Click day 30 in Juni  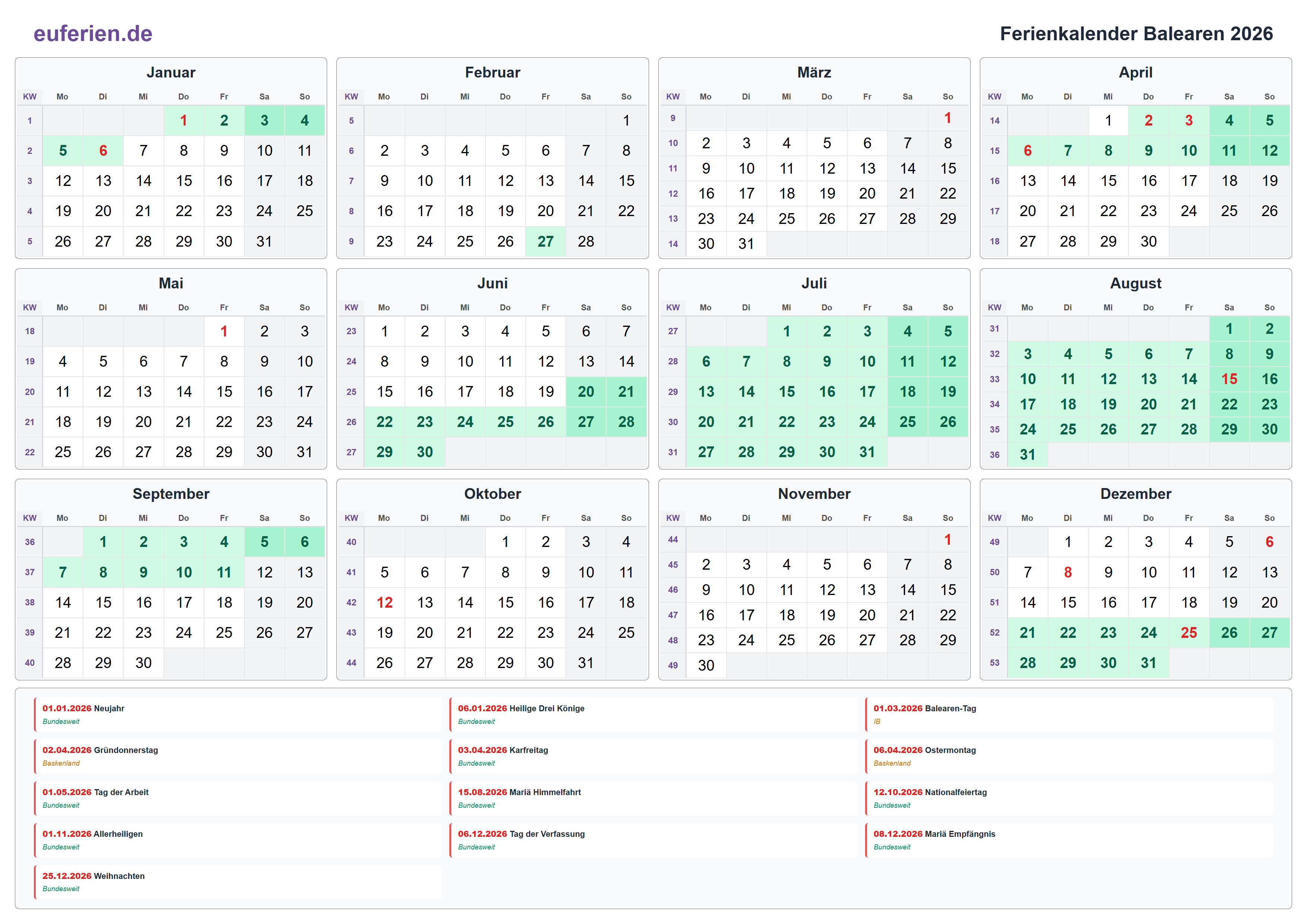425,452
